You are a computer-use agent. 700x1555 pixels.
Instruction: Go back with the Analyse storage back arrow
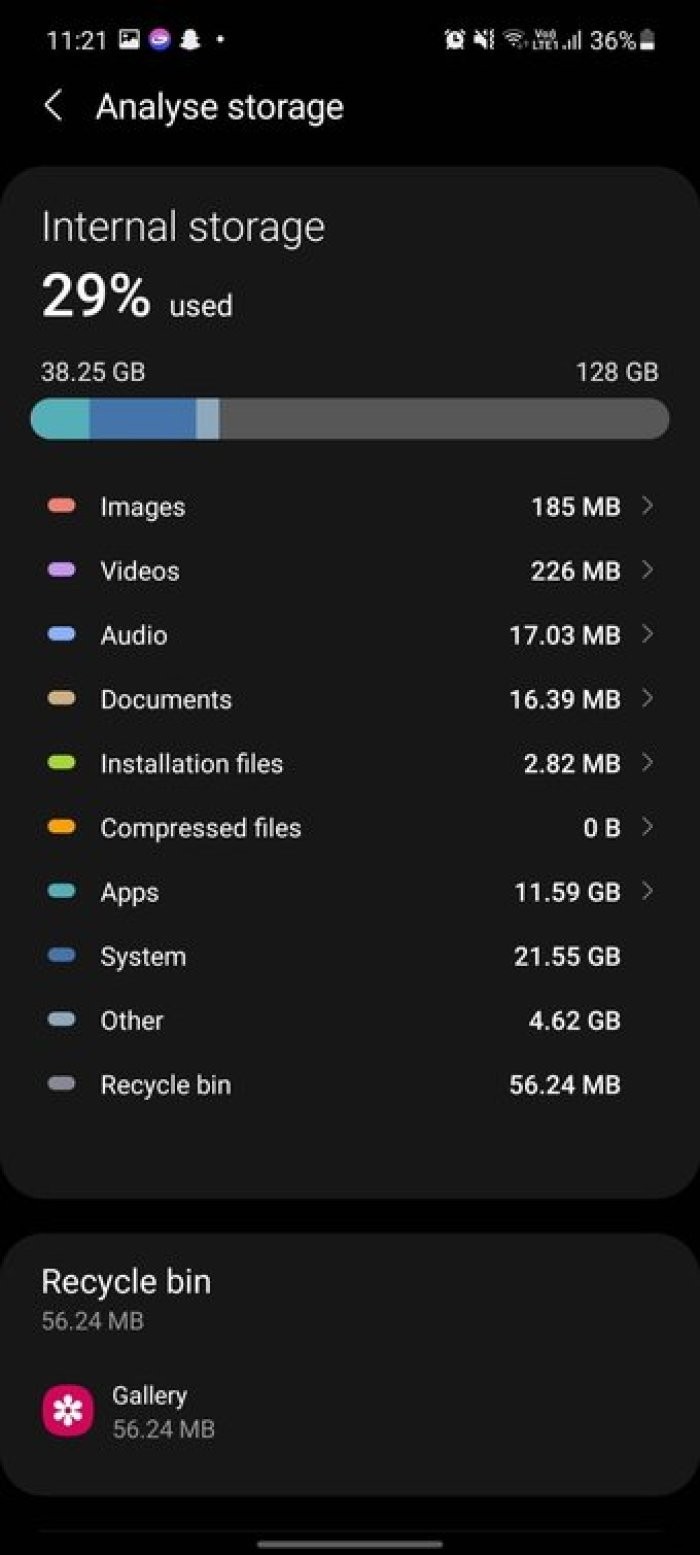pyautogui.click(x=53, y=106)
